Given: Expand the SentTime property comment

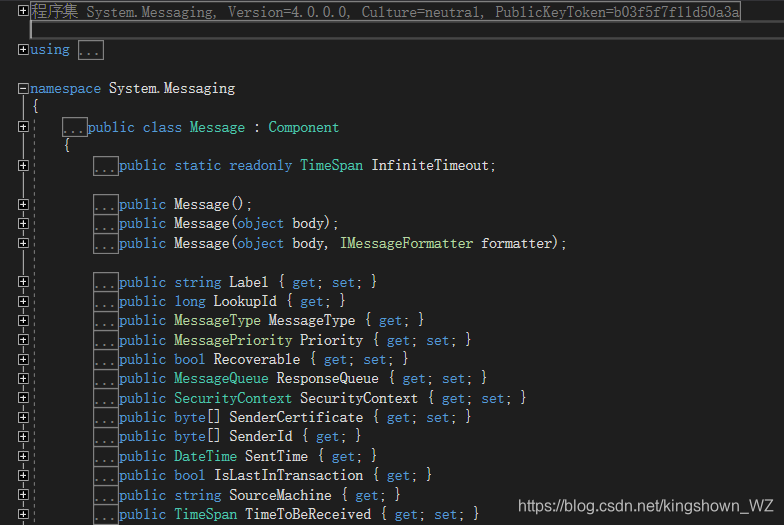Looking at the screenshot, I should [23, 456].
